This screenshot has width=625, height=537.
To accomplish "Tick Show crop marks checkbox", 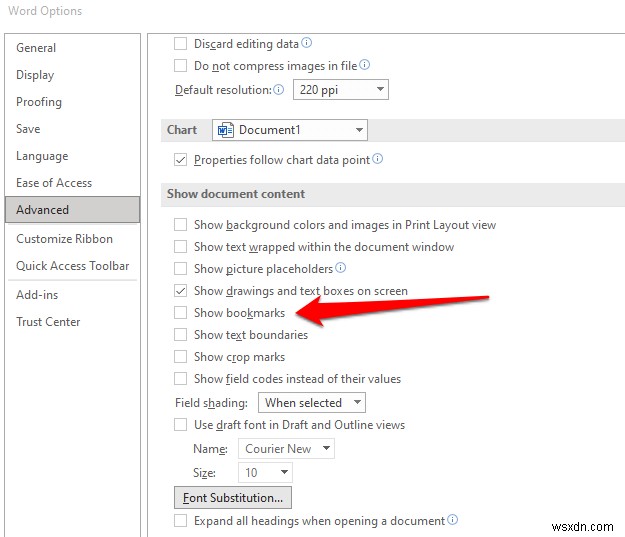I will tap(181, 356).
